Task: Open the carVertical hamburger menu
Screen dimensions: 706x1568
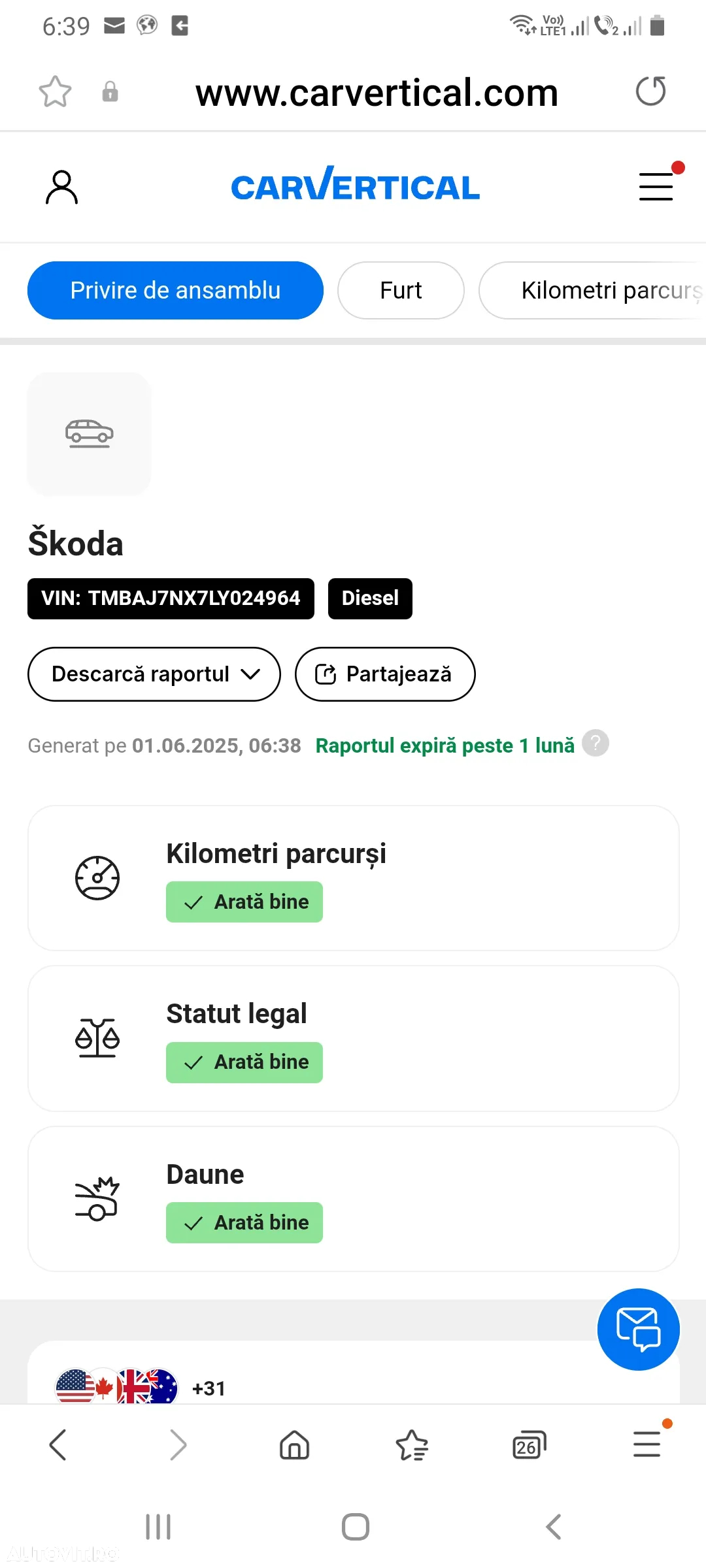Action: tap(656, 186)
